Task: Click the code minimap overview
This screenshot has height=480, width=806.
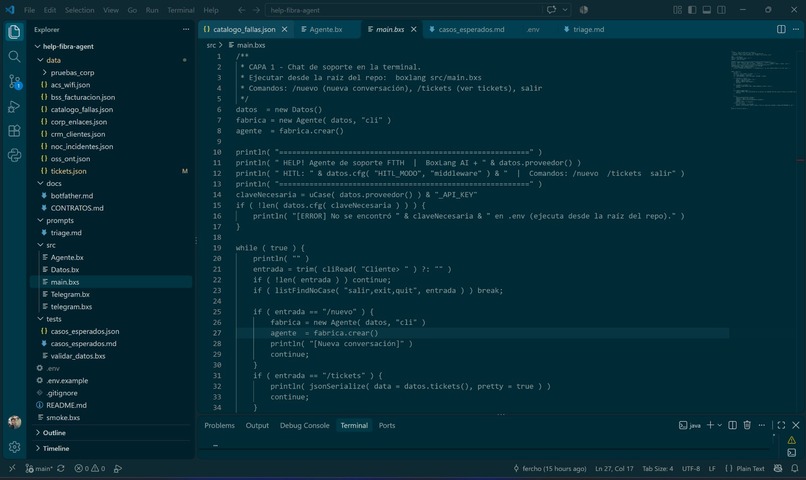Action: (x=763, y=80)
